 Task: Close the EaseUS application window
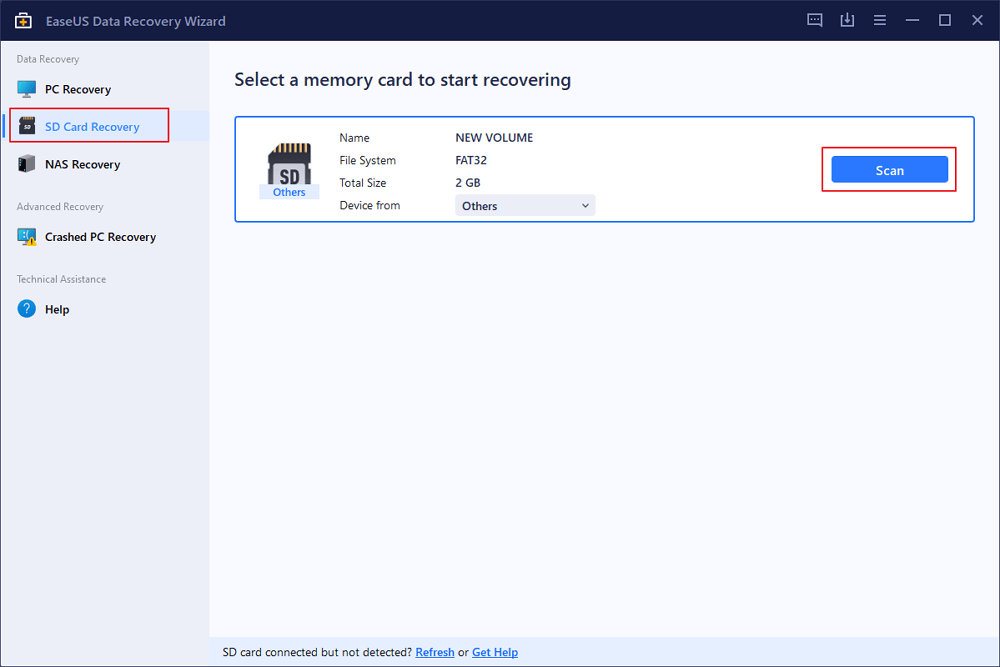tap(976, 20)
